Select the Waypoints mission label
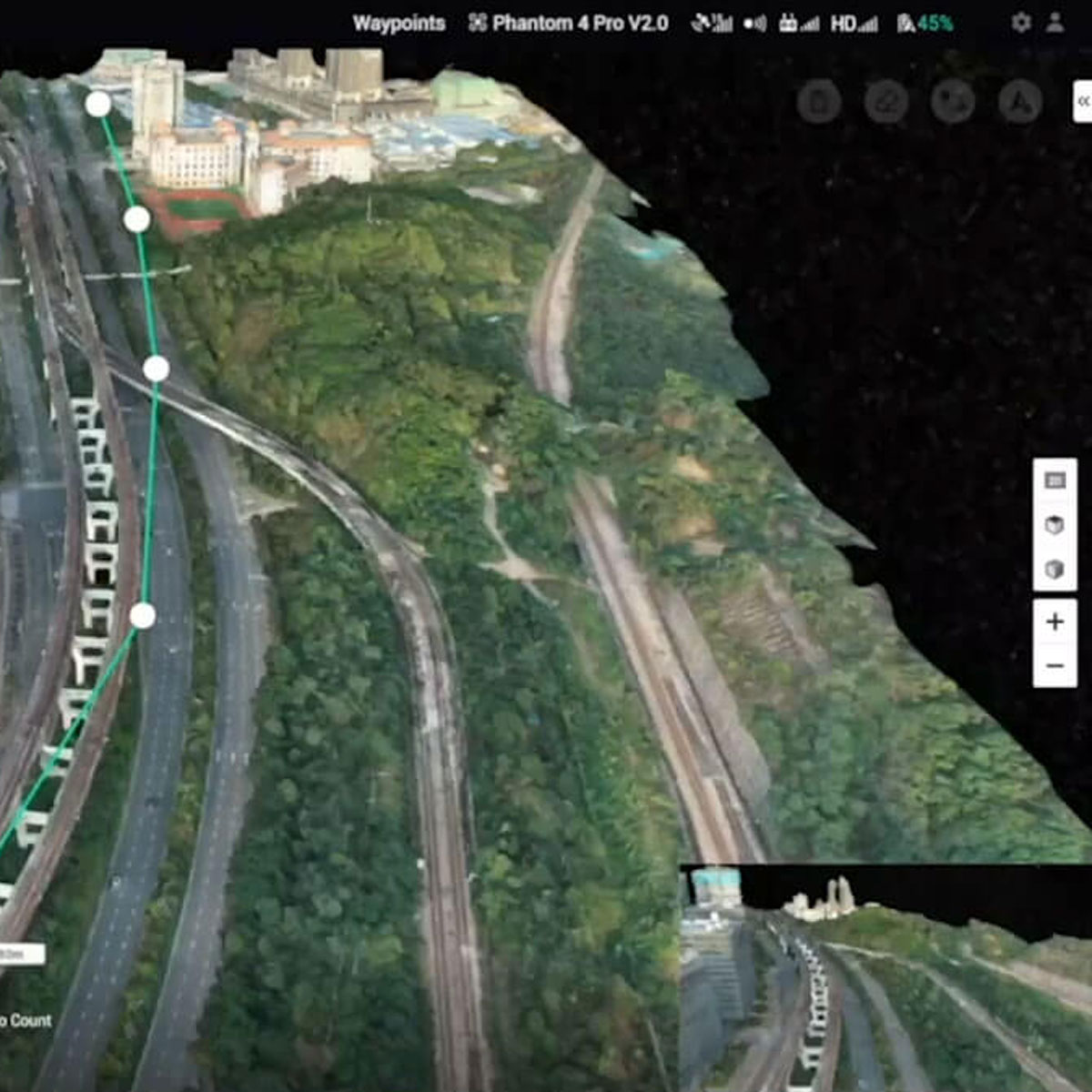The height and width of the screenshot is (1092, 1092). [399, 24]
